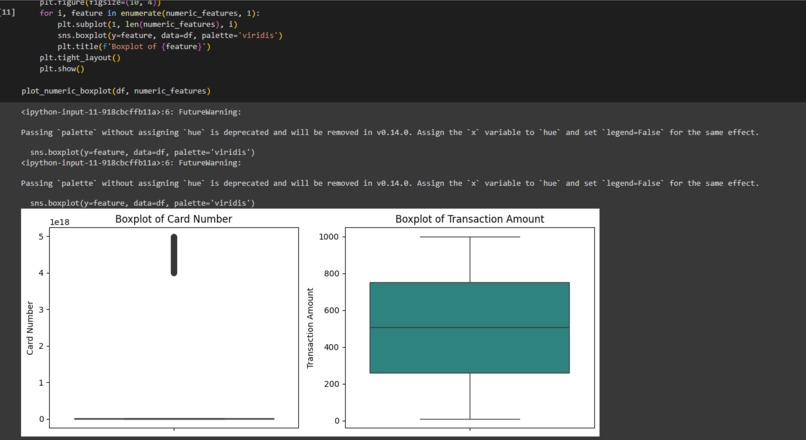Click the 'Transaction Amount' y-axis label
The image size is (806, 440).
[310, 328]
